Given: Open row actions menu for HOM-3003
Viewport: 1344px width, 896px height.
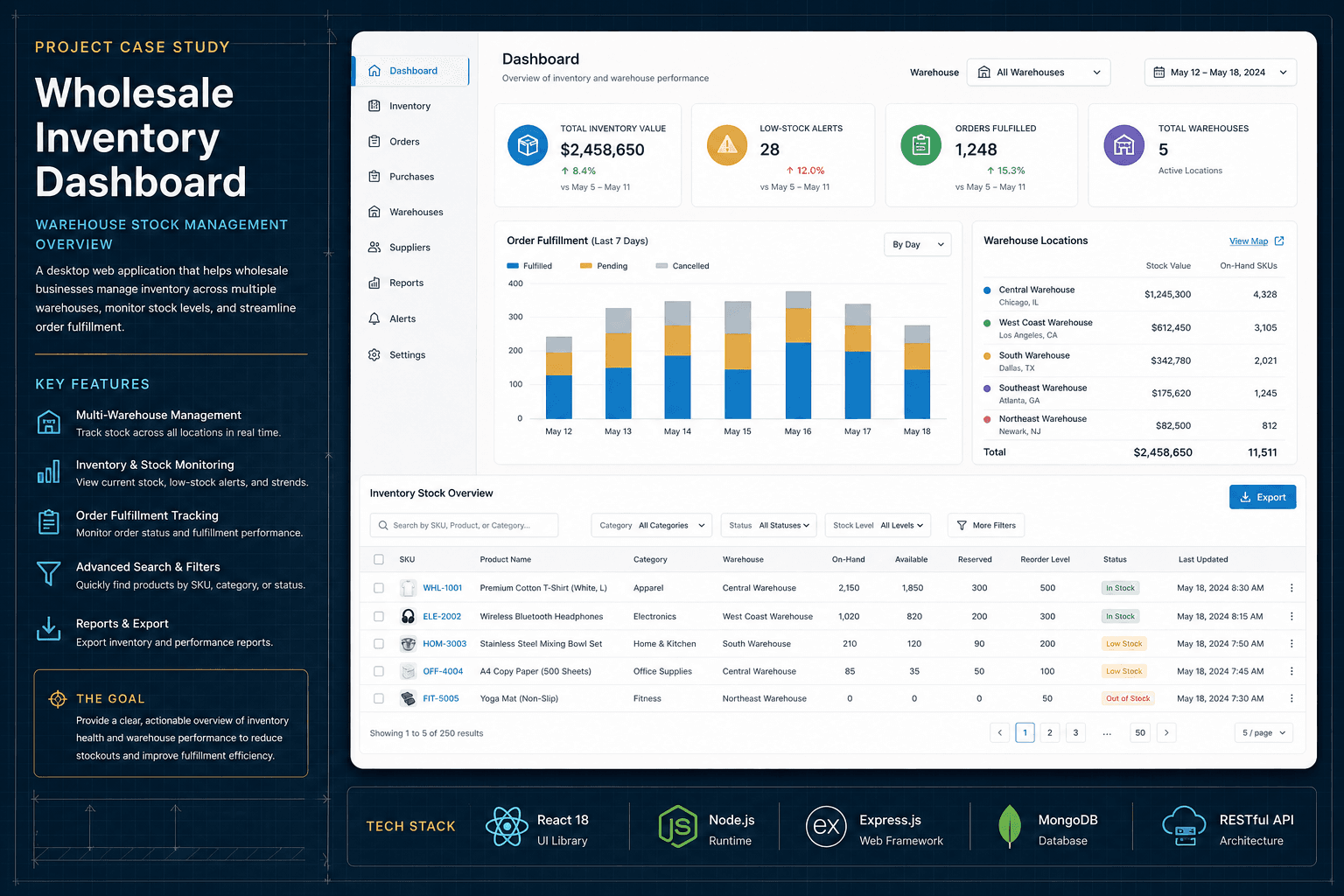Looking at the screenshot, I should (1291, 644).
